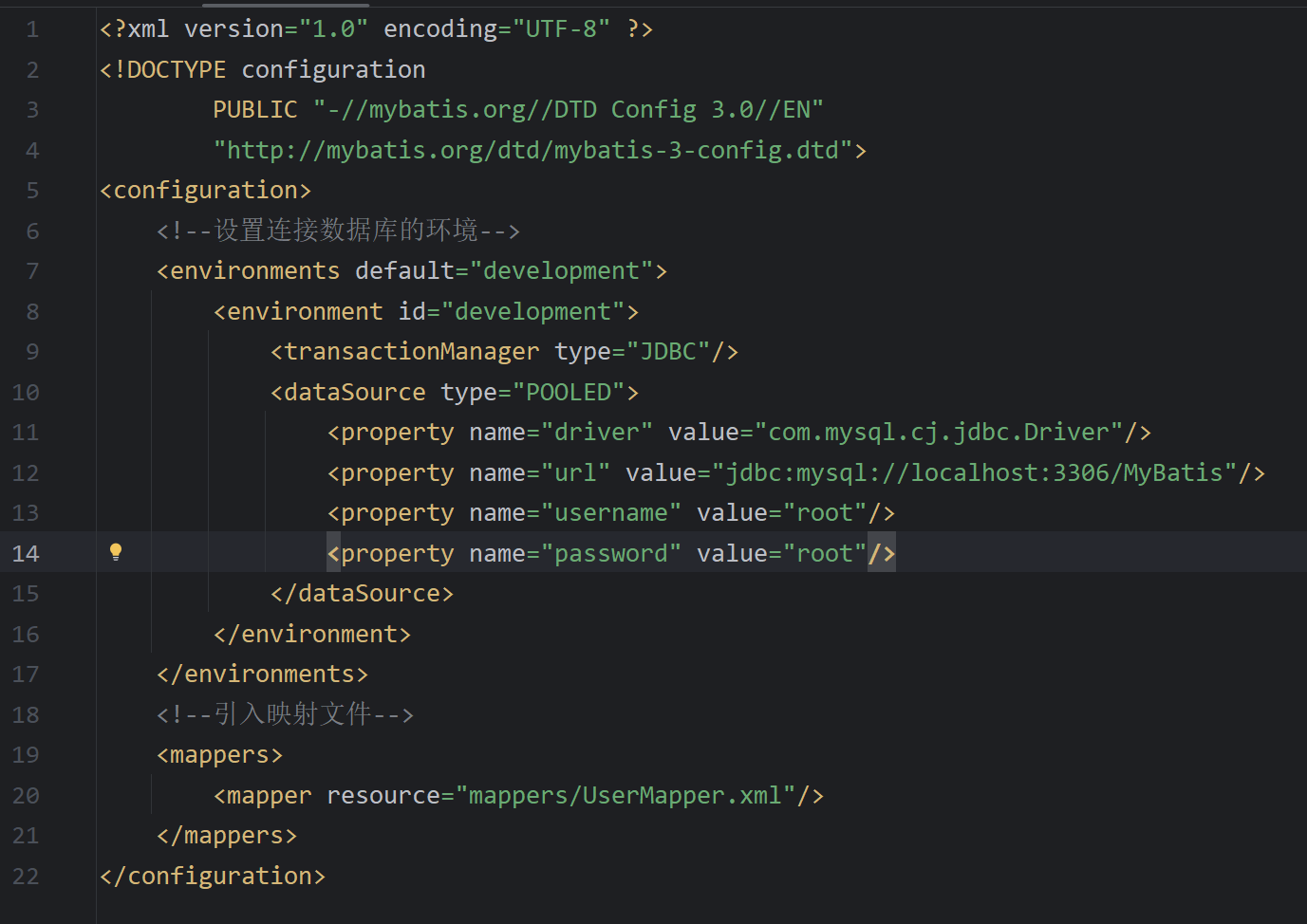Click line number 14 in the gutter
The image size is (1307, 924).
pyautogui.click(x=26, y=554)
